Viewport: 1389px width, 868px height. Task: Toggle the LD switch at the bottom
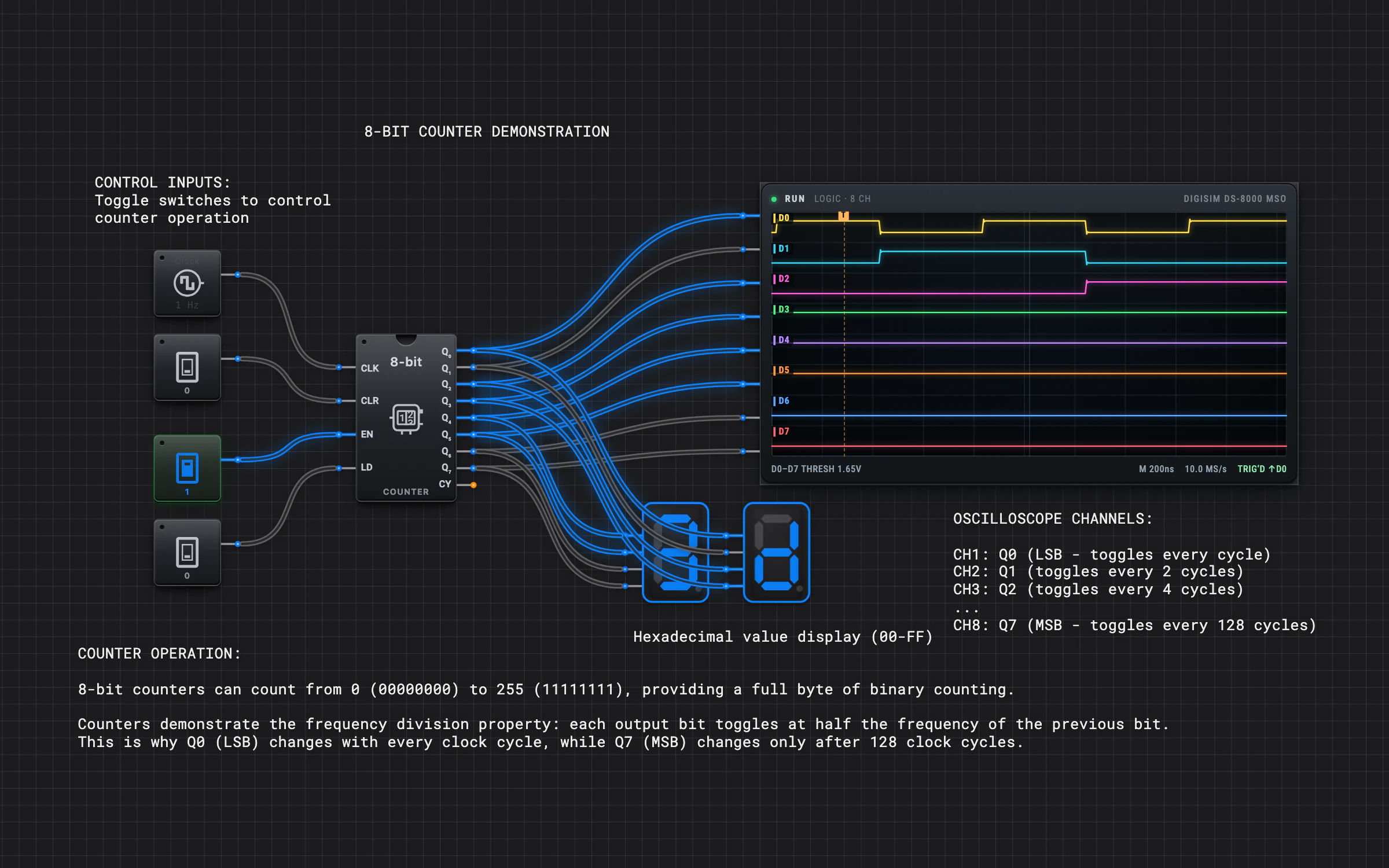pos(187,553)
